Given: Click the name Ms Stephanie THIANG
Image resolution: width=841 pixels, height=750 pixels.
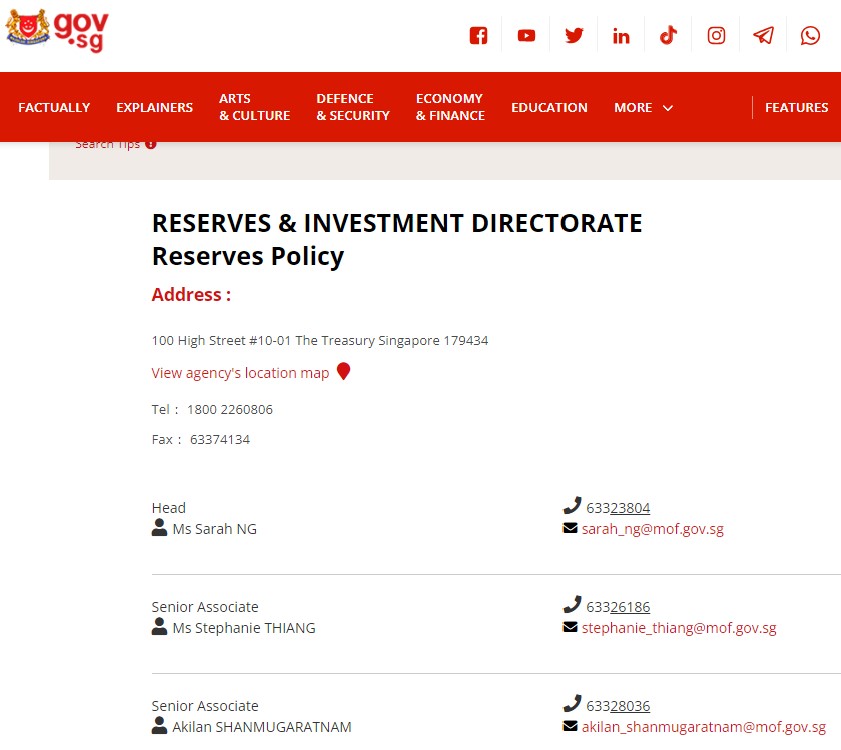Looking at the screenshot, I should tap(244, 628).
